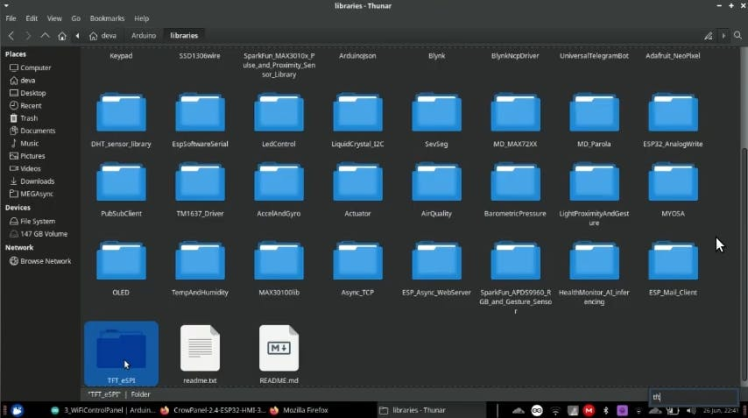
Task: Click the Arduino path bar button
Action: pyautogui.click(x=143, y=36)
